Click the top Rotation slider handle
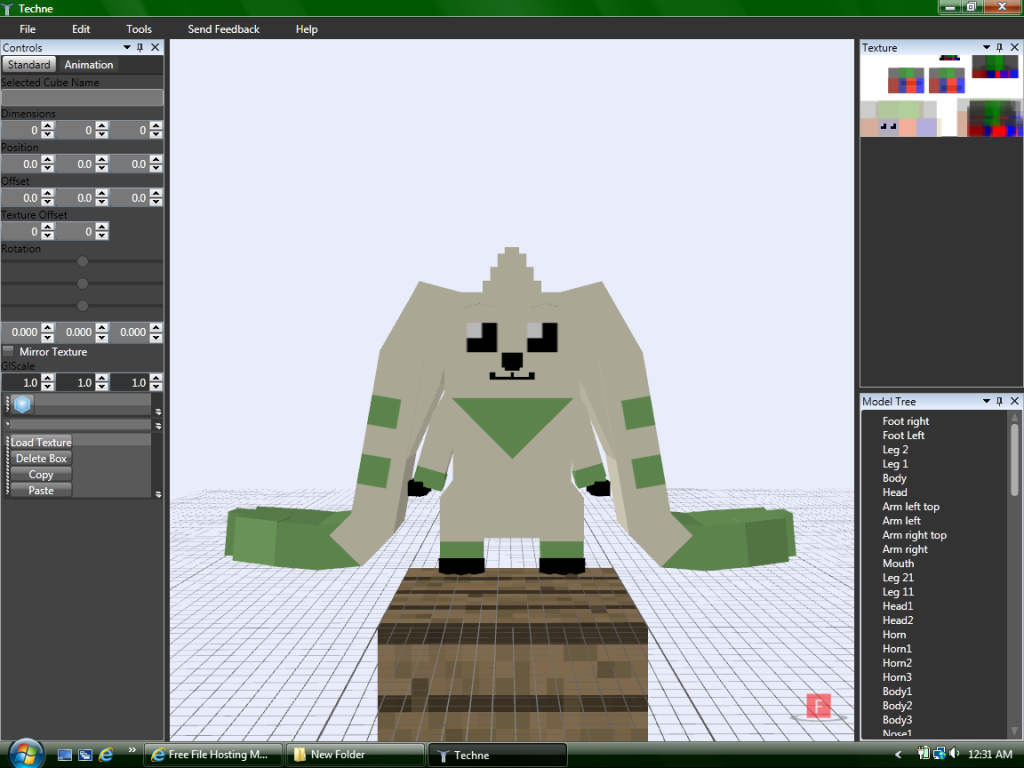The height and width of the screenshot is (768, 1024). [82, 261]
